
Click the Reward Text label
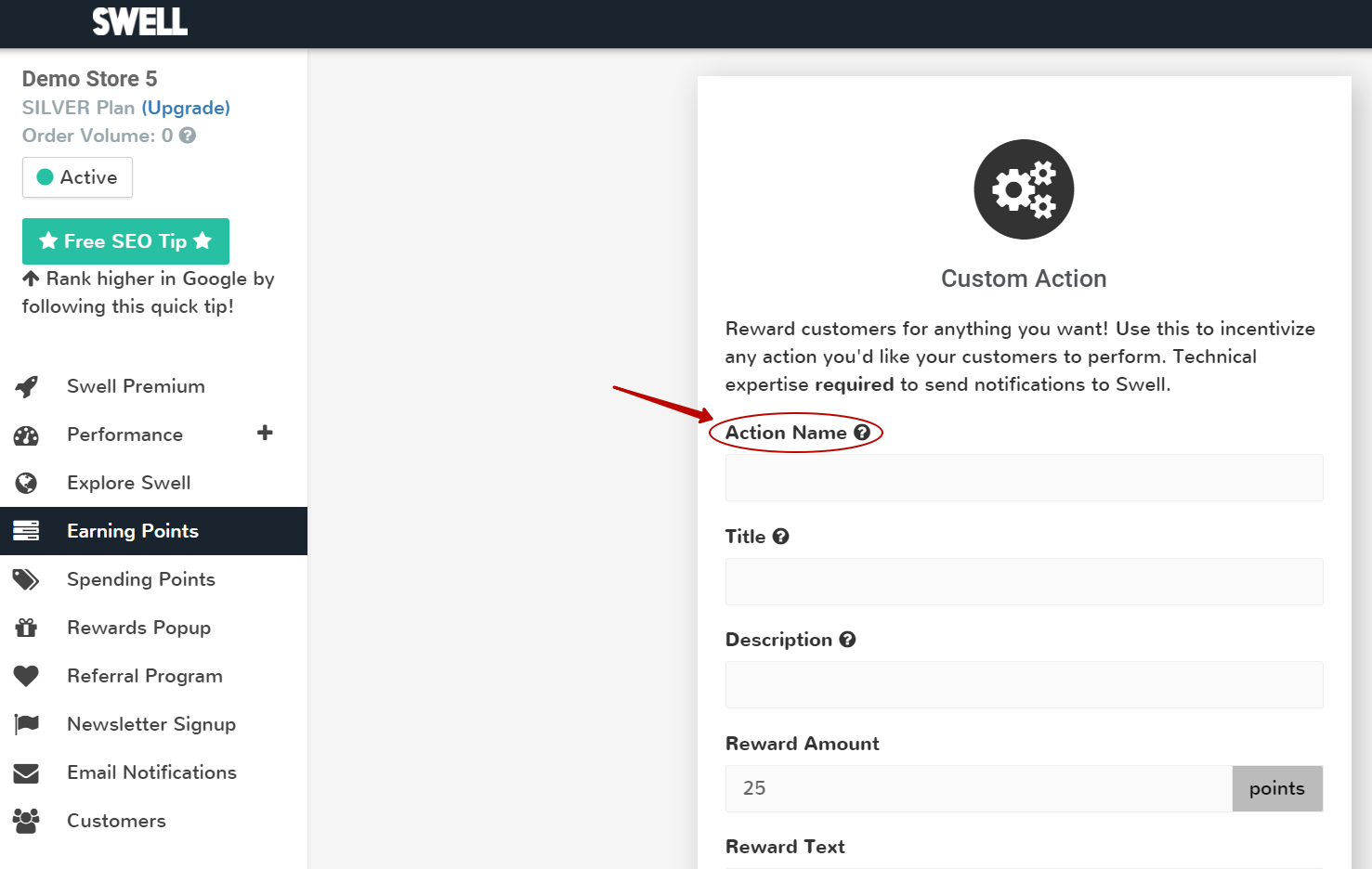(785, 847)
